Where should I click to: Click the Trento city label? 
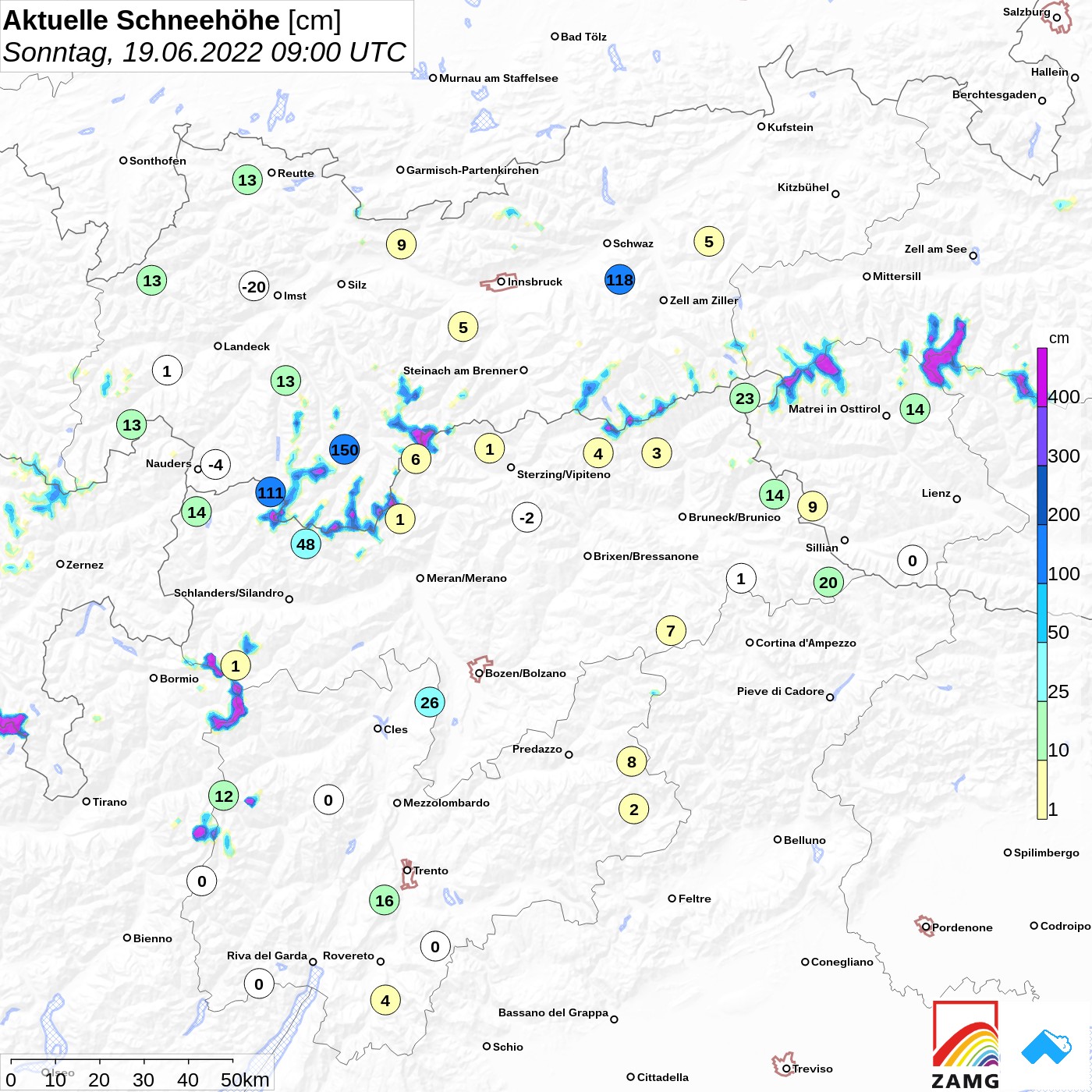[x=431, y=870]
